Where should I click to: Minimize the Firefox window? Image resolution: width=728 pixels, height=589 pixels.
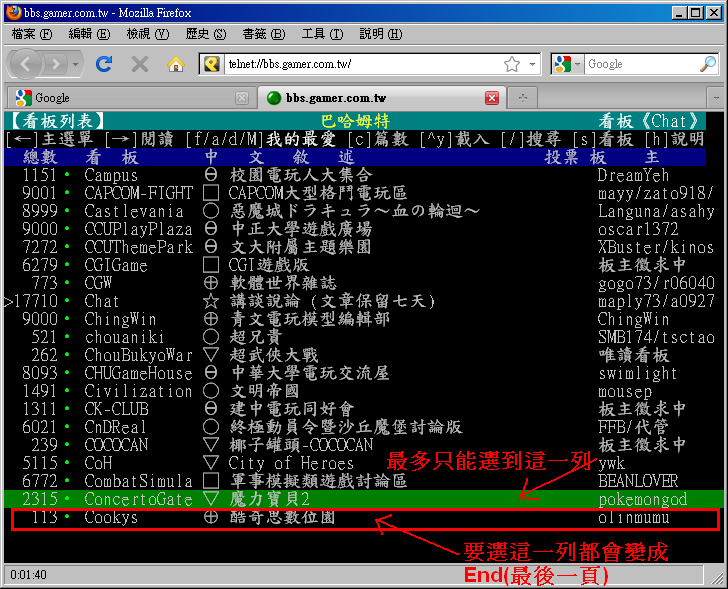click(x=679, y=13)
